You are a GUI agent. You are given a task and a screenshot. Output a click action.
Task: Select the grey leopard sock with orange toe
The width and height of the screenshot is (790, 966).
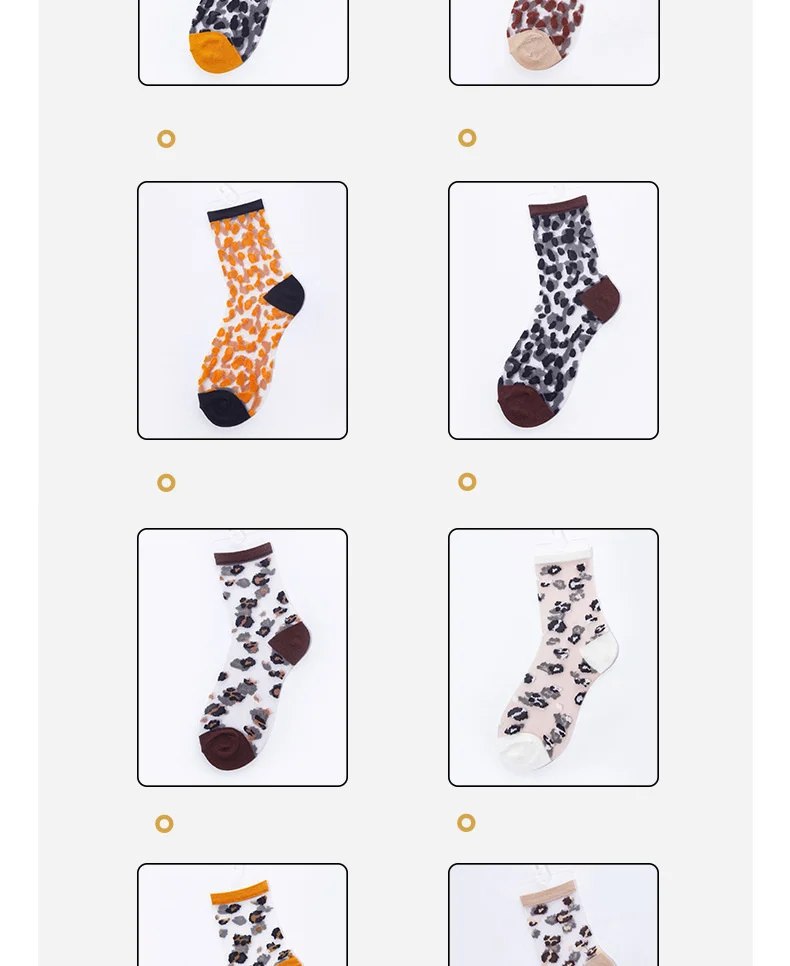click(243, 42)
